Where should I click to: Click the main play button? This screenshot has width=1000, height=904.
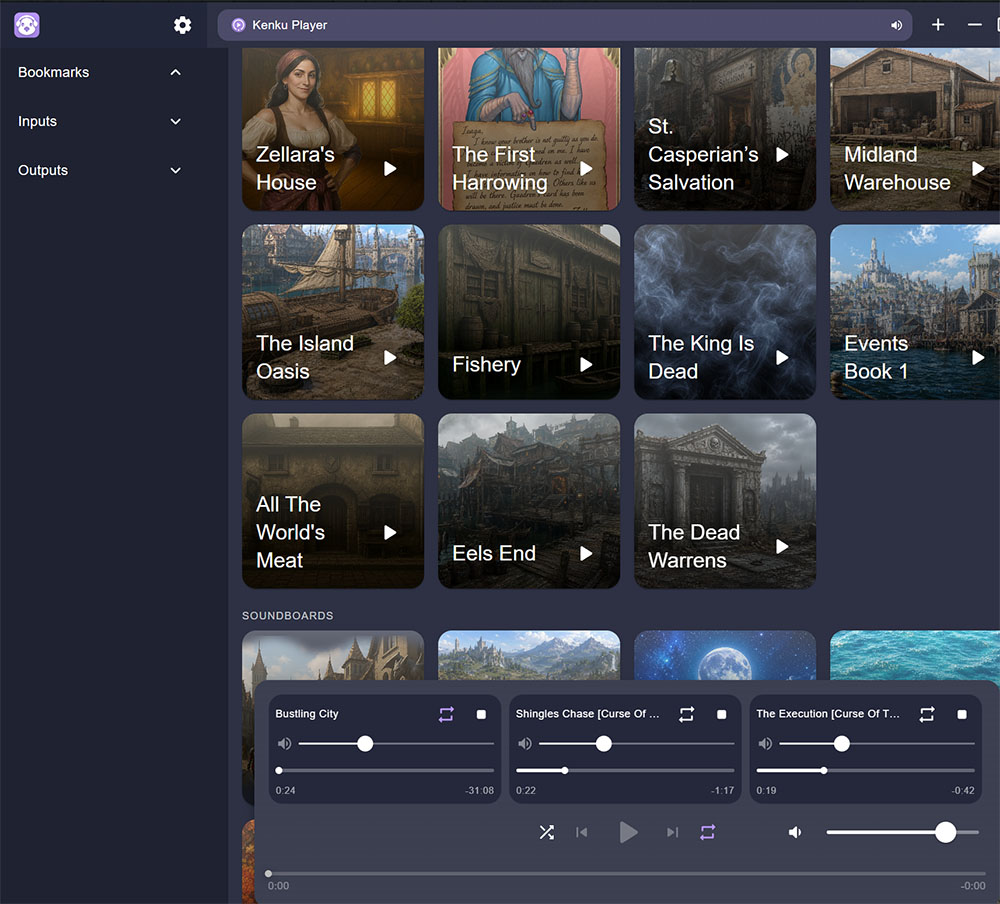click(x=628, y=832)
